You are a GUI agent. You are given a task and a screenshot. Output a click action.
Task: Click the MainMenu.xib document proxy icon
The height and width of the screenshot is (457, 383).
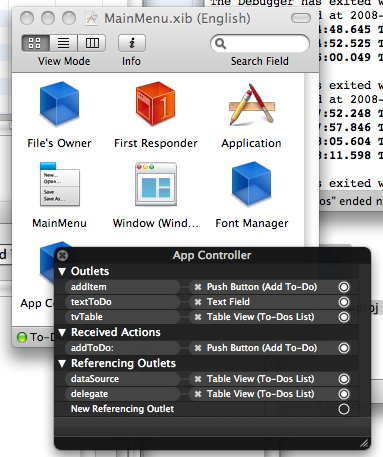tap(91, 18)
